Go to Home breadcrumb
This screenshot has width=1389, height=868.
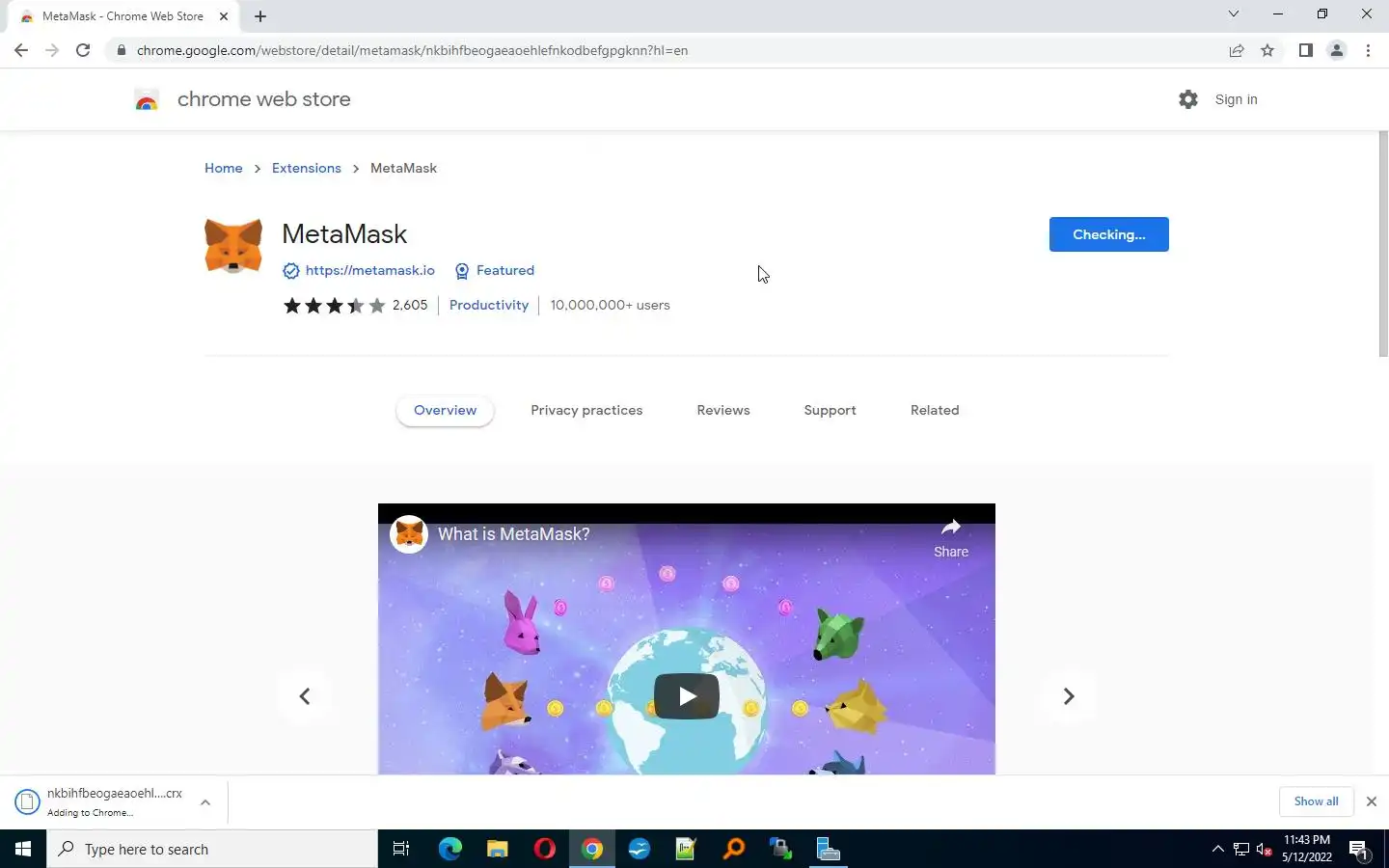coord(224,168)
